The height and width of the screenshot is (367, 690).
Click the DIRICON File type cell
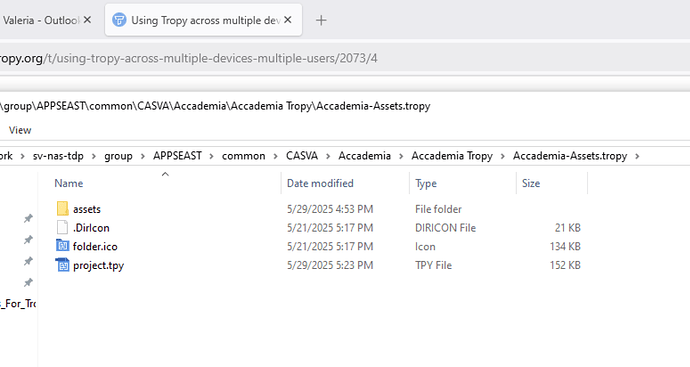[x=445, y=228]
